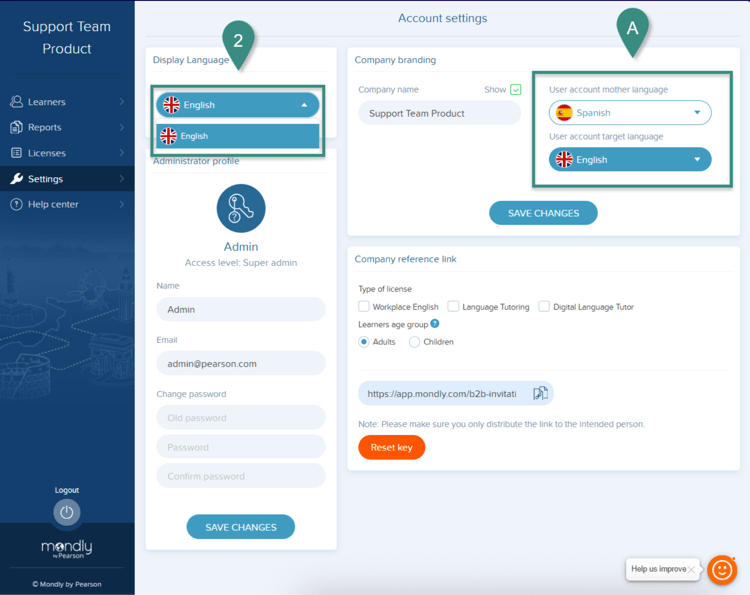Image resolution: width=750 pixels, height=595 pixels.
Task: Check the Digital Language Tutor option
Action: click(x=544, y=307)
